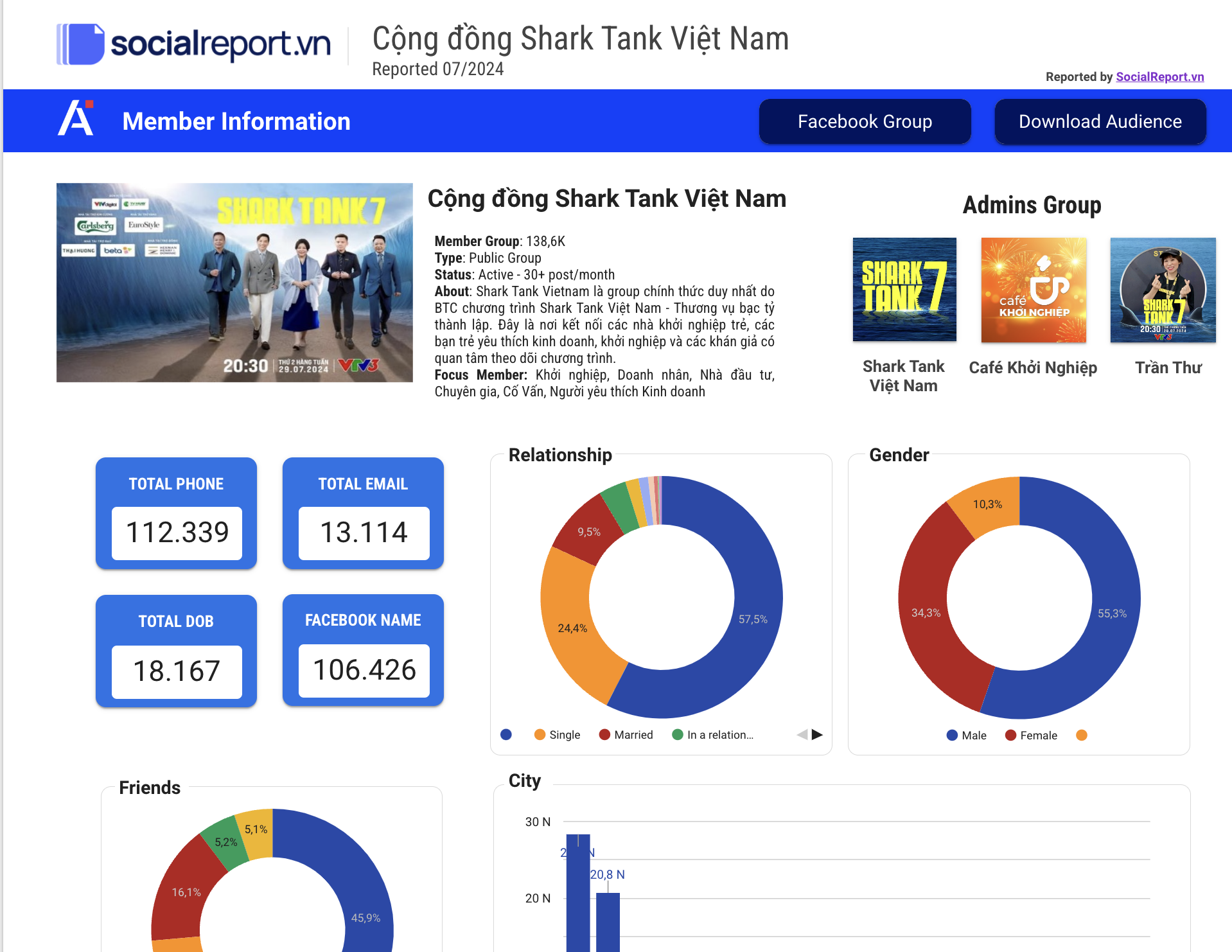Open the SocialReport.vn link
The width and height of the screenshot is (1232, 952).
(x=1159, y=76)
